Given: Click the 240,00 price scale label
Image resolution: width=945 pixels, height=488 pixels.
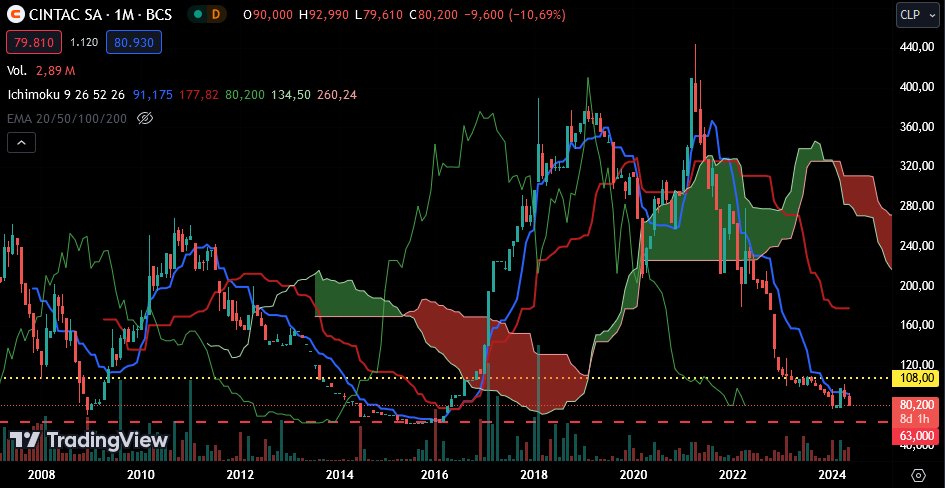Looking at the screenshot, I should [x=918, y=246].
